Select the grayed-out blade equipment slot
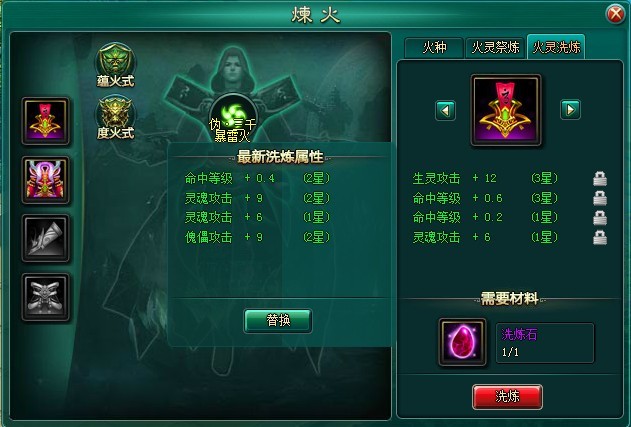631x427 pixels. click(45, 238)
